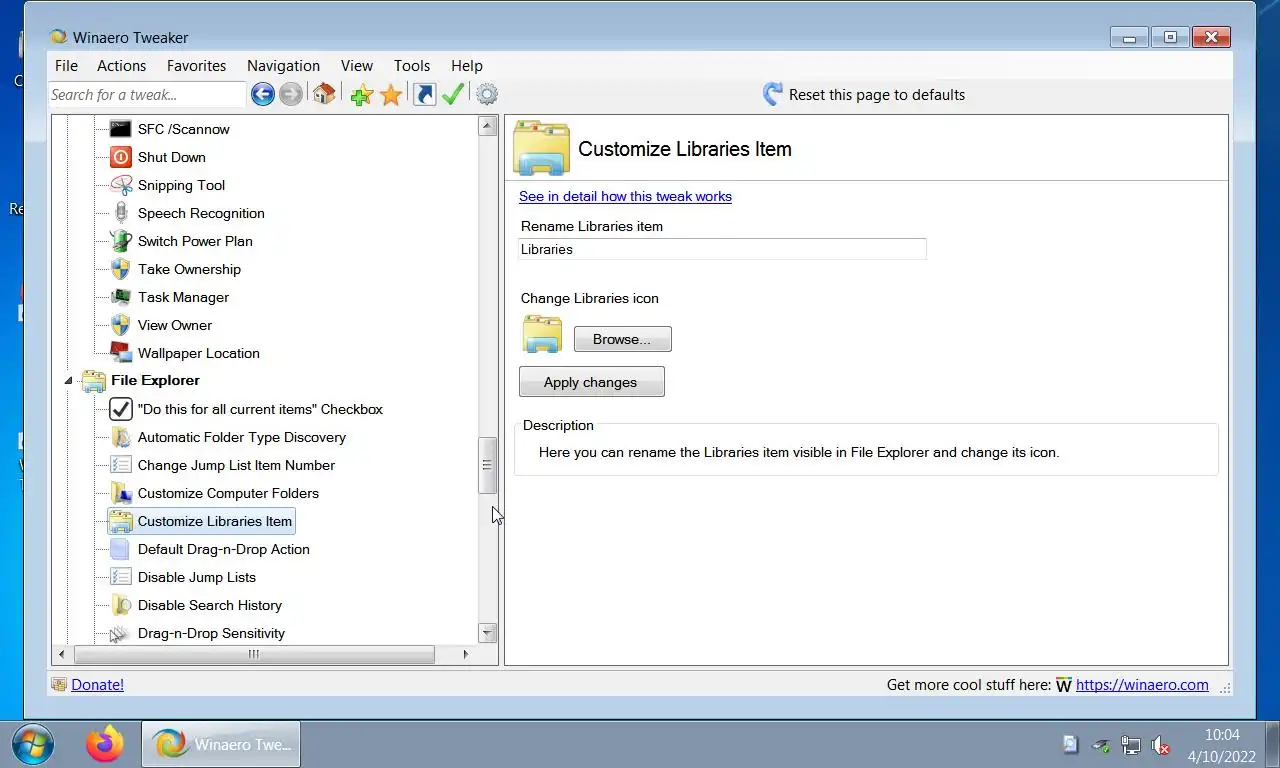Click the Speech Recognition microphone icon
The image size is (1280, 768).
[120, 213]
